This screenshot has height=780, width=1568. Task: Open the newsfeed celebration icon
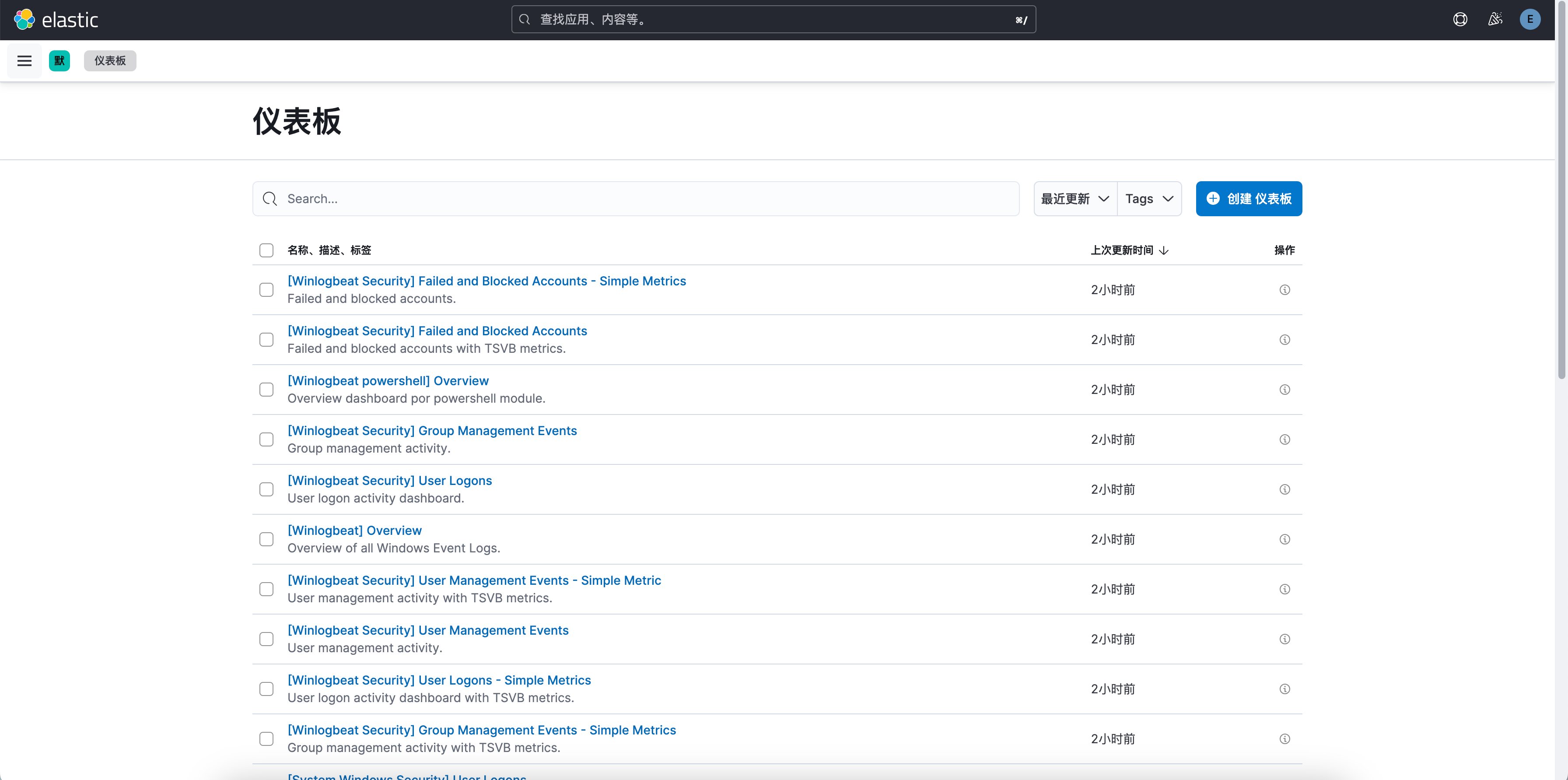click(x=1495, y=20)
